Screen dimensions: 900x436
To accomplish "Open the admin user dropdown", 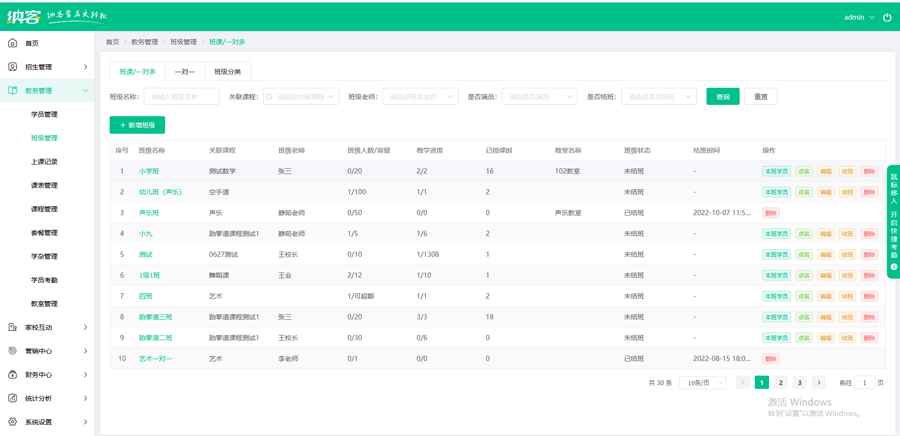I will [859, 17].
